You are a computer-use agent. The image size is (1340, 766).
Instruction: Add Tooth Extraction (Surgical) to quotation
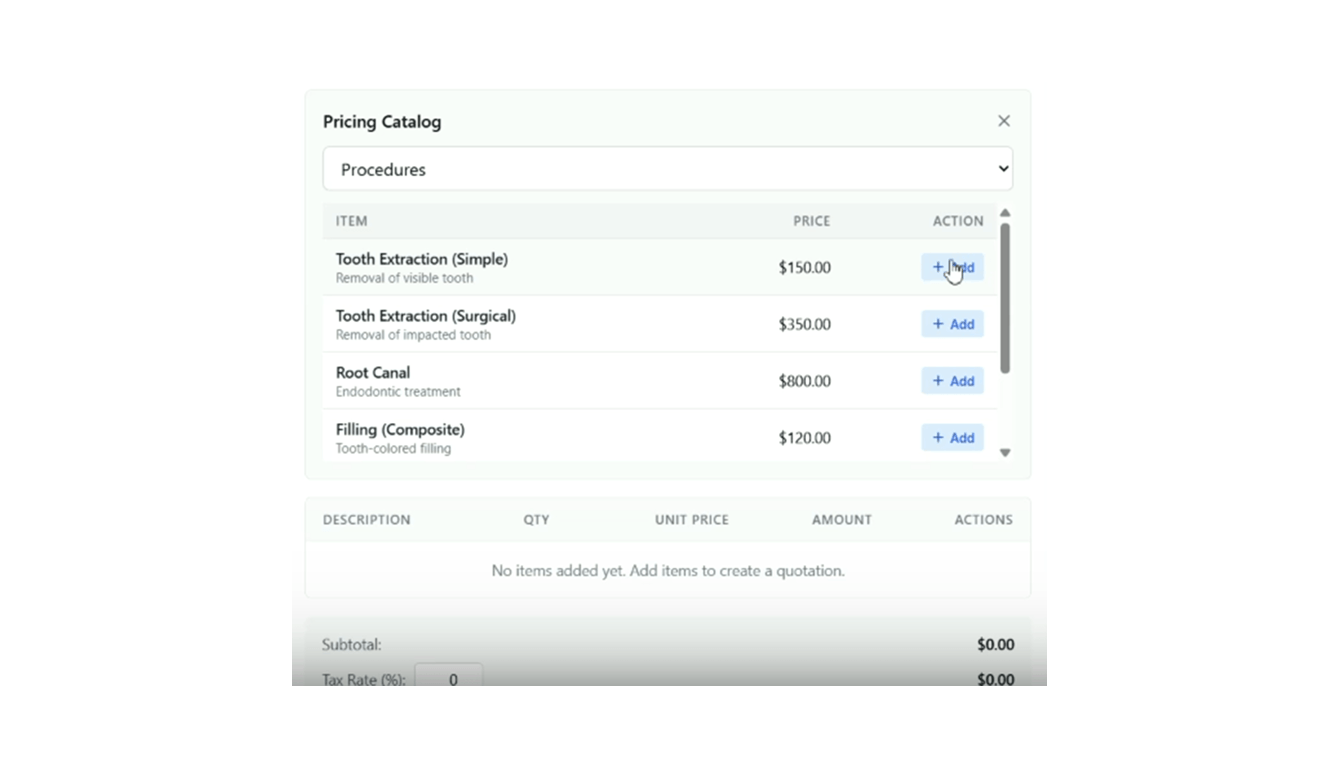[952, 324]
